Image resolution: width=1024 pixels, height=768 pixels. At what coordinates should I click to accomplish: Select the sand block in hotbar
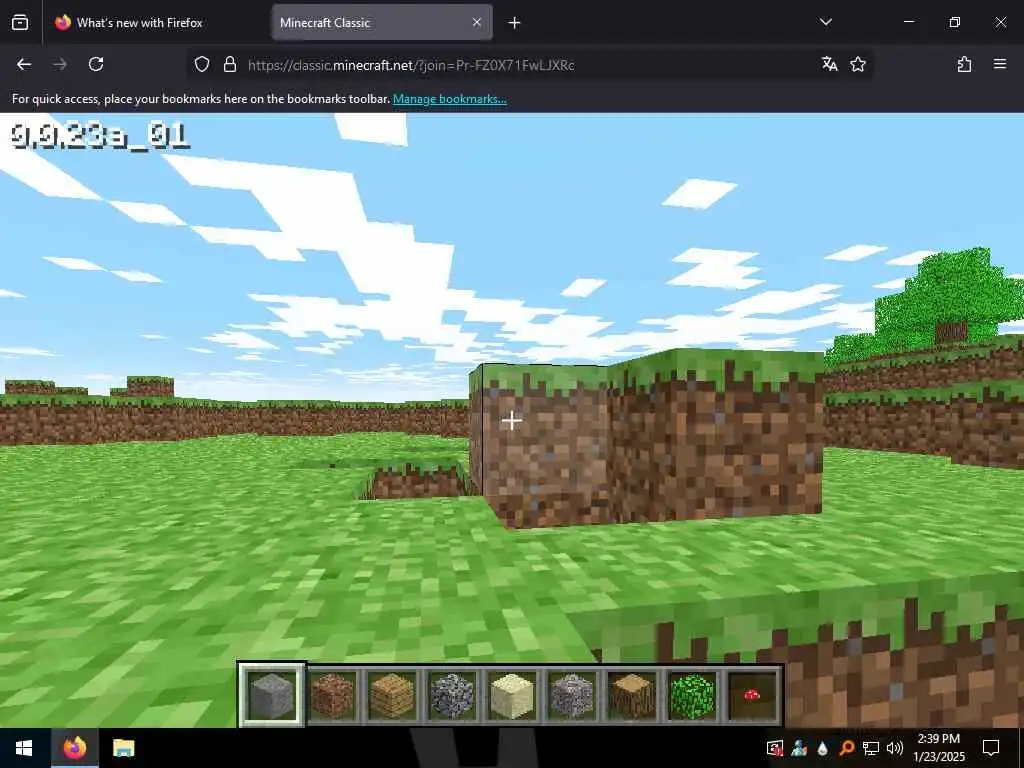tap(512, 696)
